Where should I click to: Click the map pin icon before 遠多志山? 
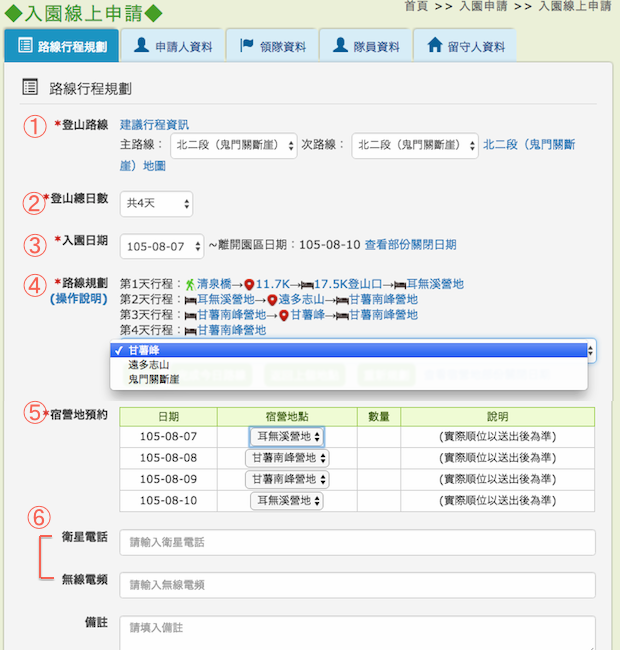[271, 299]
